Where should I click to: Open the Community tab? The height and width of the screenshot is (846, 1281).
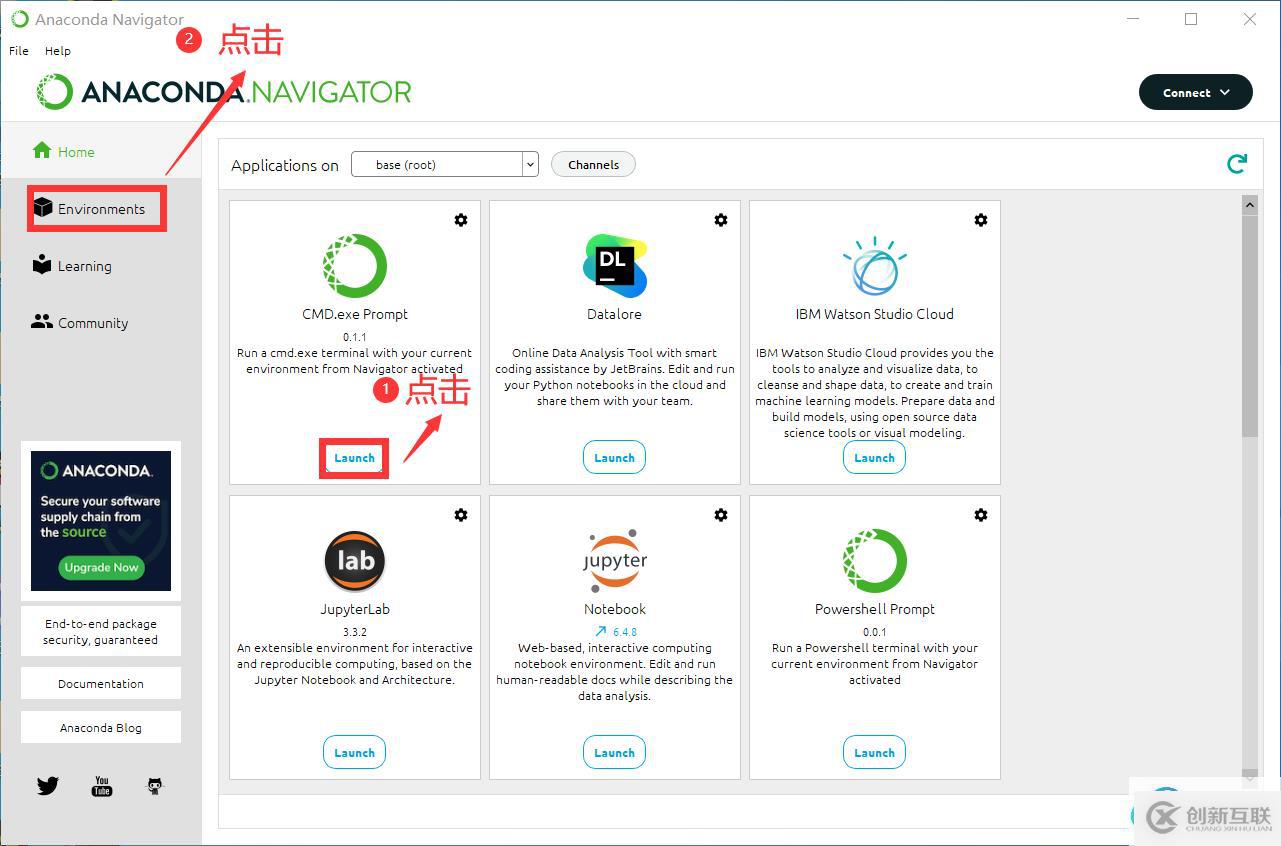tap(80, 323)
